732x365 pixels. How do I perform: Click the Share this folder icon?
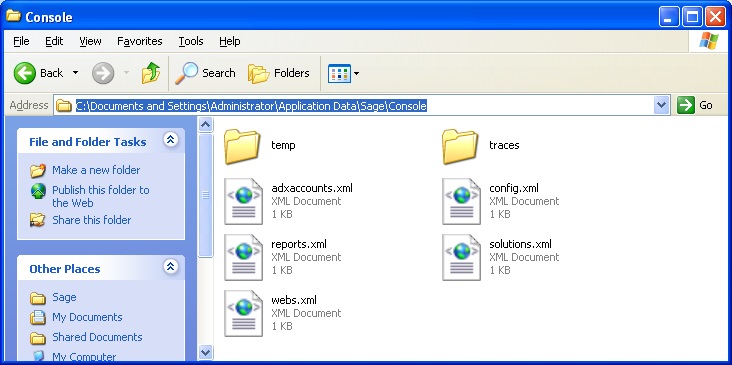click(x=38, y=220)
